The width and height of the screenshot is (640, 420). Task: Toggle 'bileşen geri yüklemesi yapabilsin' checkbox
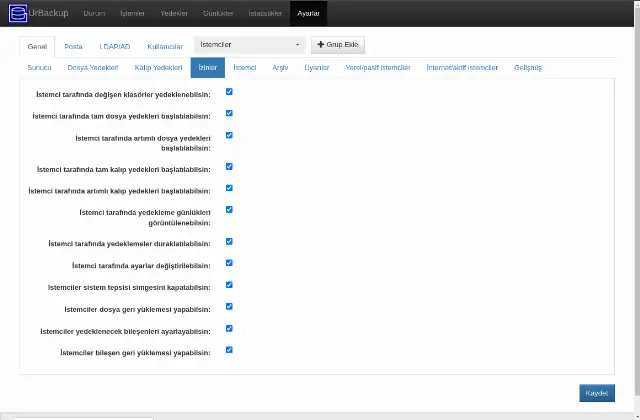point(229,350)
